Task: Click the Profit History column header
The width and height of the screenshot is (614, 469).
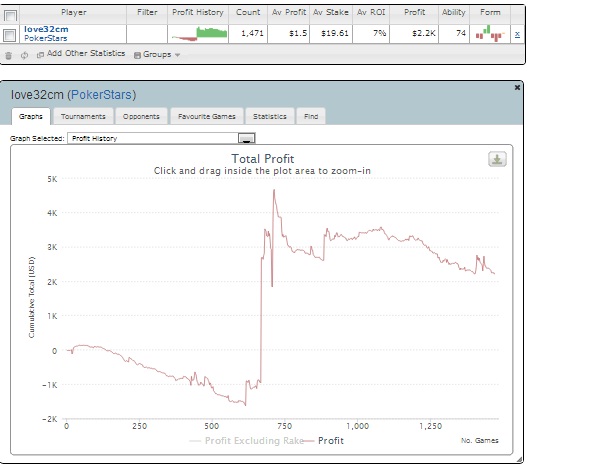Action: [x=198, y=13]
